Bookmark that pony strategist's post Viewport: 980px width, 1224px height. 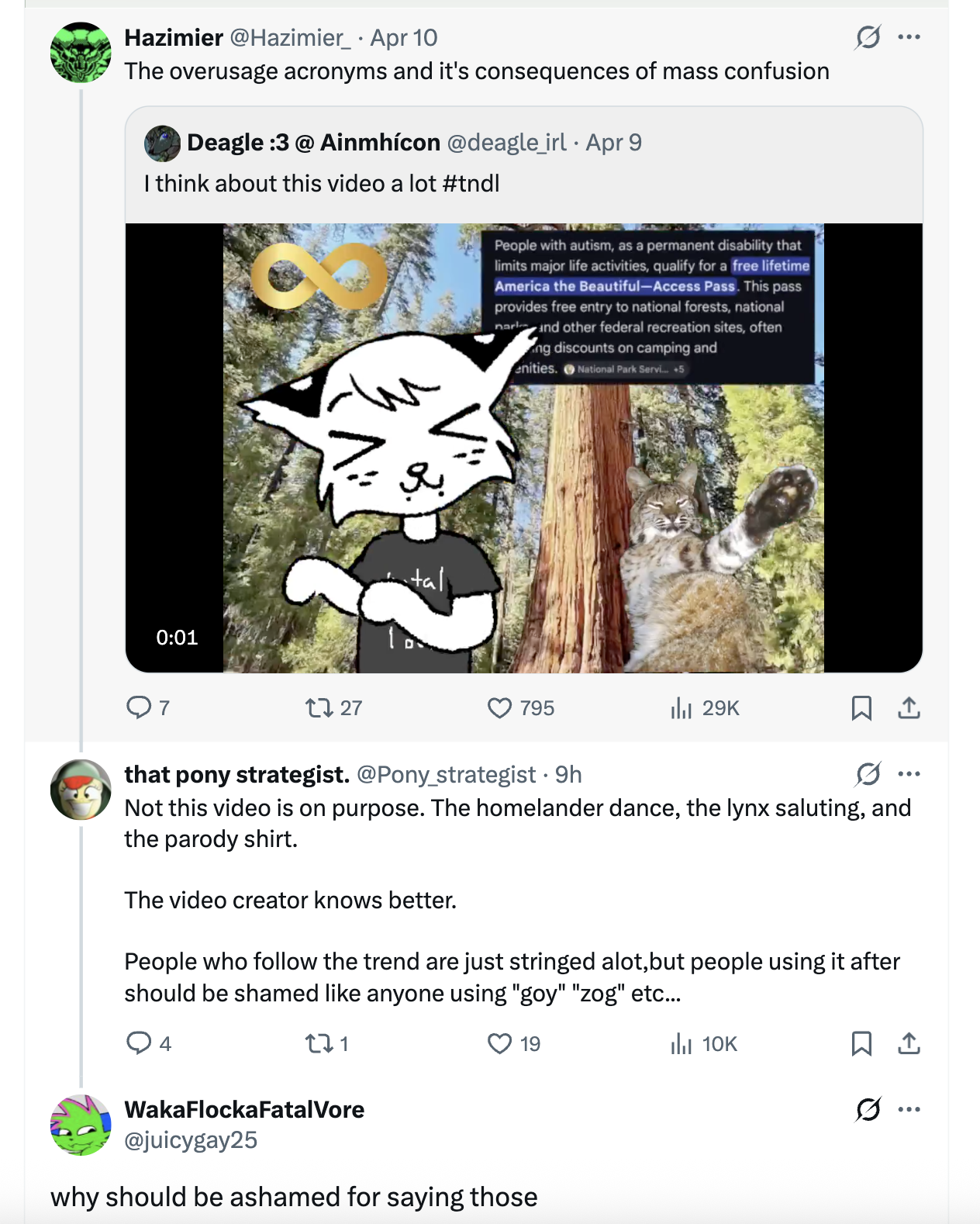point(861,1043)
